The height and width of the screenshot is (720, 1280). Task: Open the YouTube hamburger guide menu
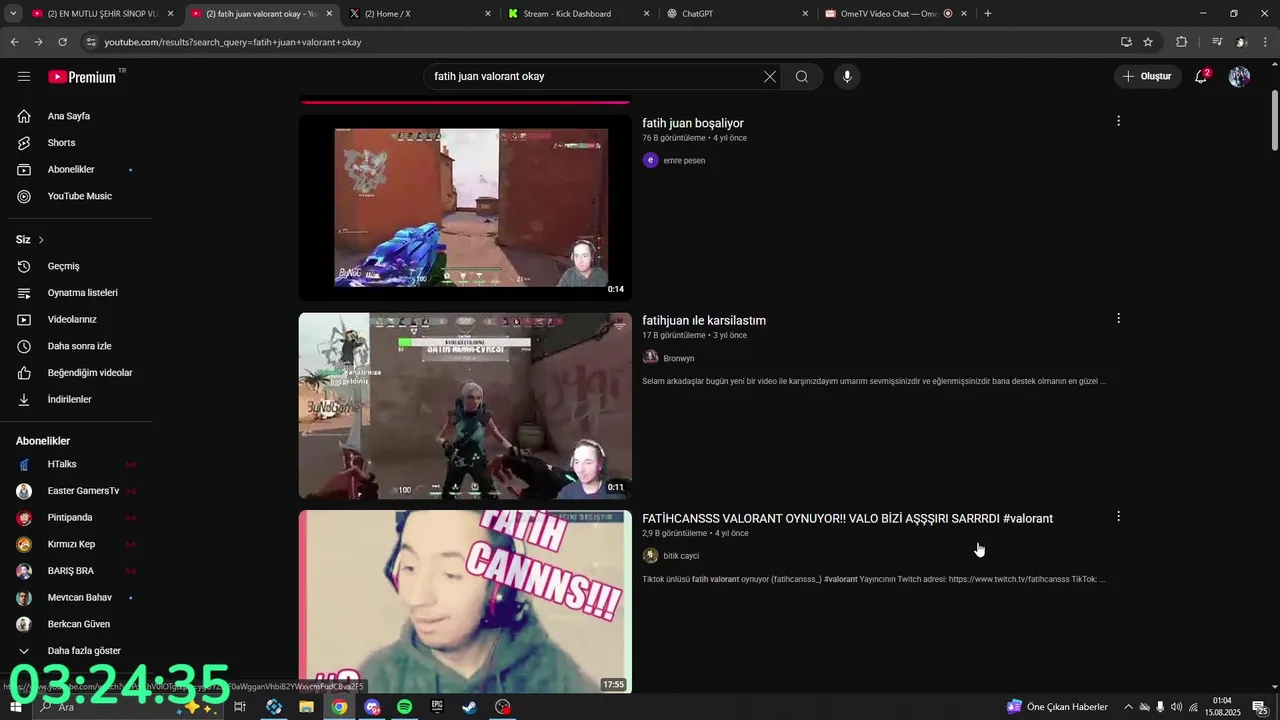pos(24,77)
